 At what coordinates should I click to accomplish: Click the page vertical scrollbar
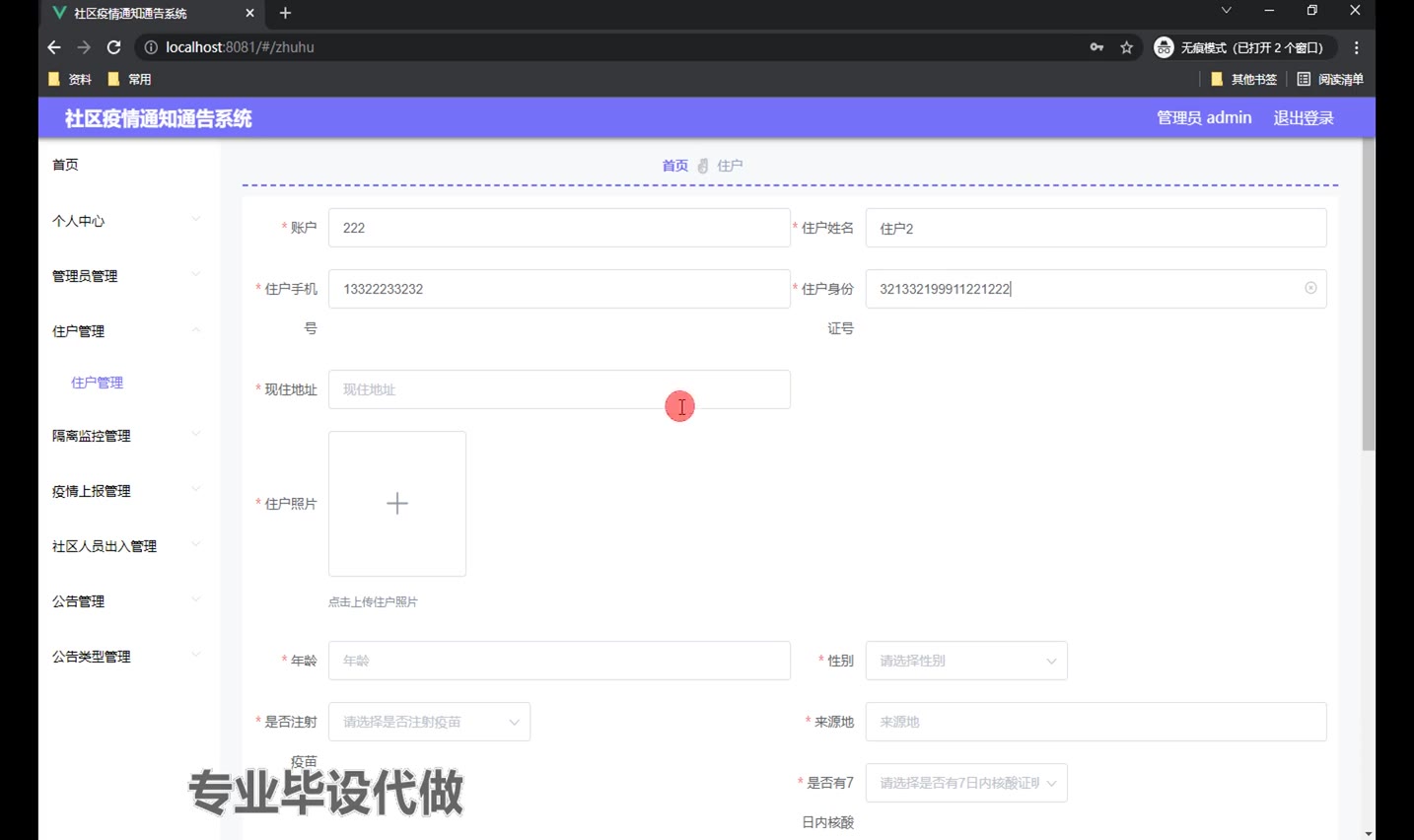pyautogui.click(x=1368, y=296)
